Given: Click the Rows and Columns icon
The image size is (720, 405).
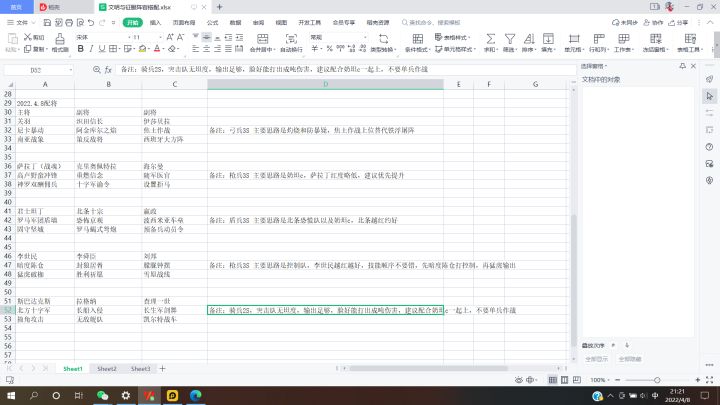Looking at the screenshot, I should pos(599,39).
